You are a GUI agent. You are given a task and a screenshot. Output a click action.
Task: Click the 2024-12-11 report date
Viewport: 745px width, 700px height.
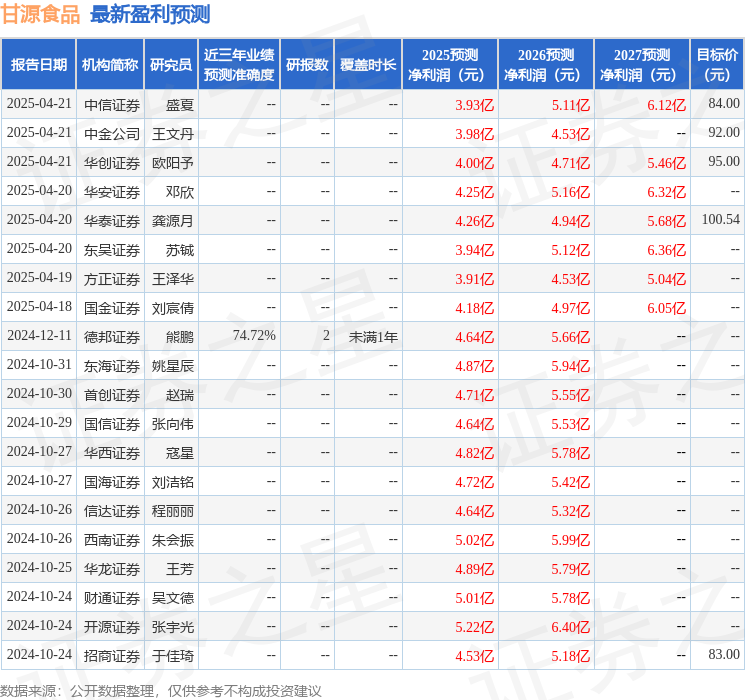click(x=39, y=336)
